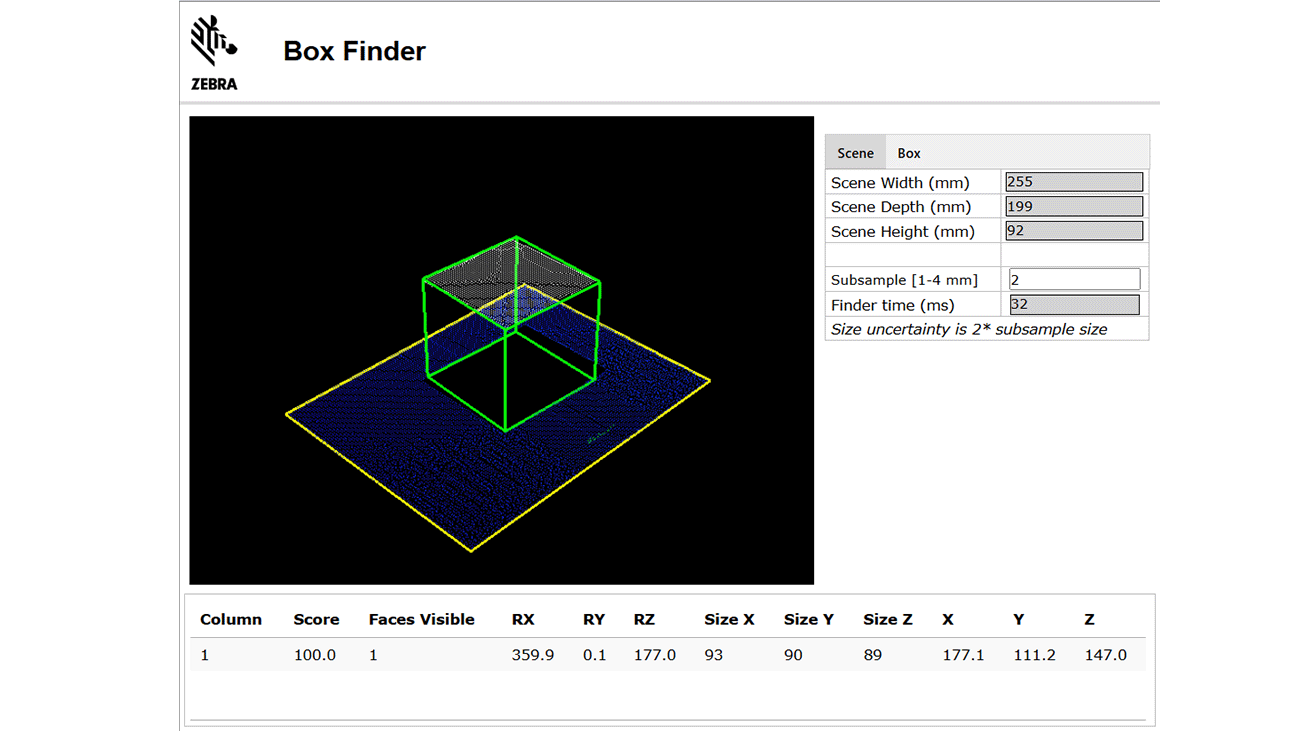The image size is (1300, 731).
Task: Click the size uncertainty note text
Action: point(968,329)
